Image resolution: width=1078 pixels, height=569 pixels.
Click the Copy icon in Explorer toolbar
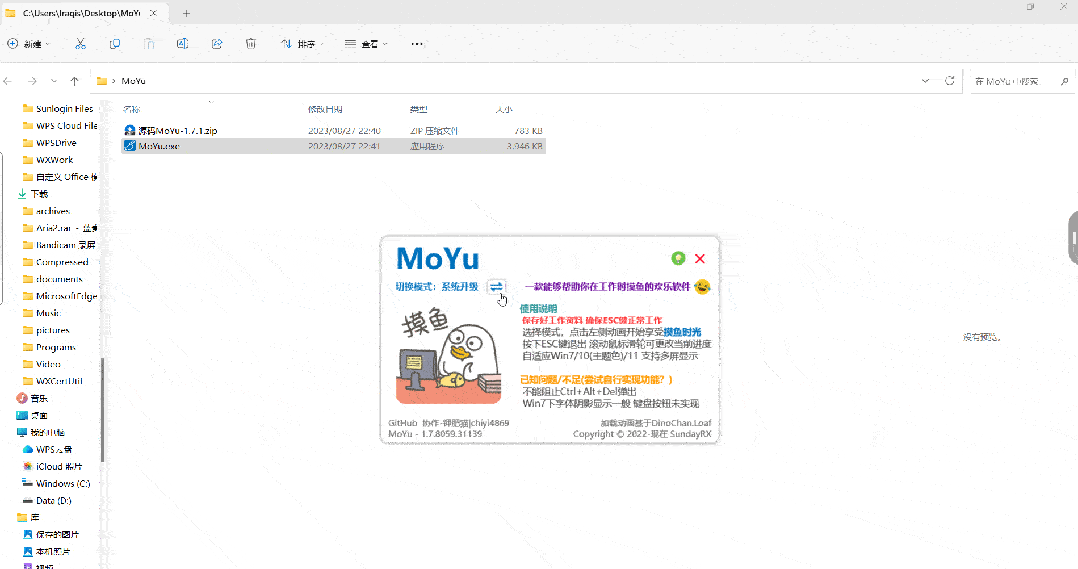[115, 44]
